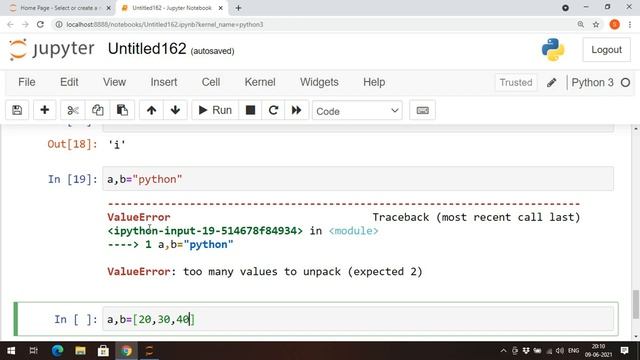Image resolution: width=640 pixels, height=360 pixels.
Task: Reload the page in the browser
Action: 40,24
